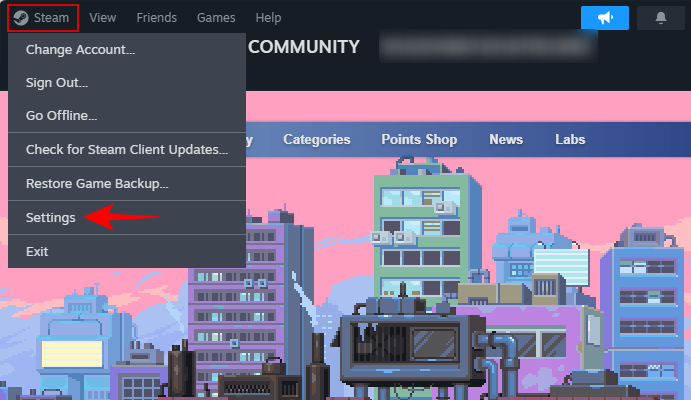Screen dimensions: 691x400
Task: Open the Friends menu
Action: click(156, 18)
